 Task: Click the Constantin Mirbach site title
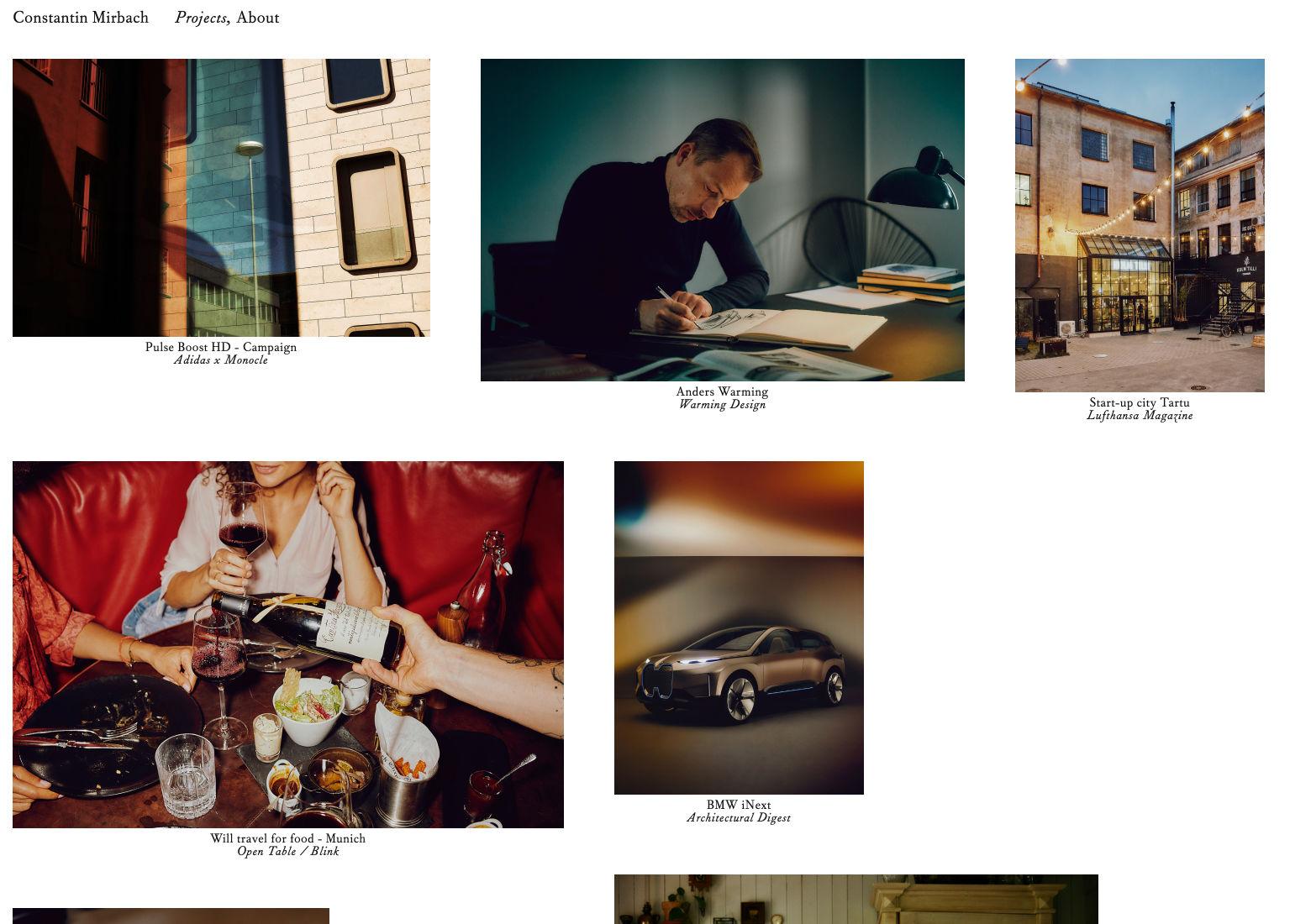coord(81,18)
